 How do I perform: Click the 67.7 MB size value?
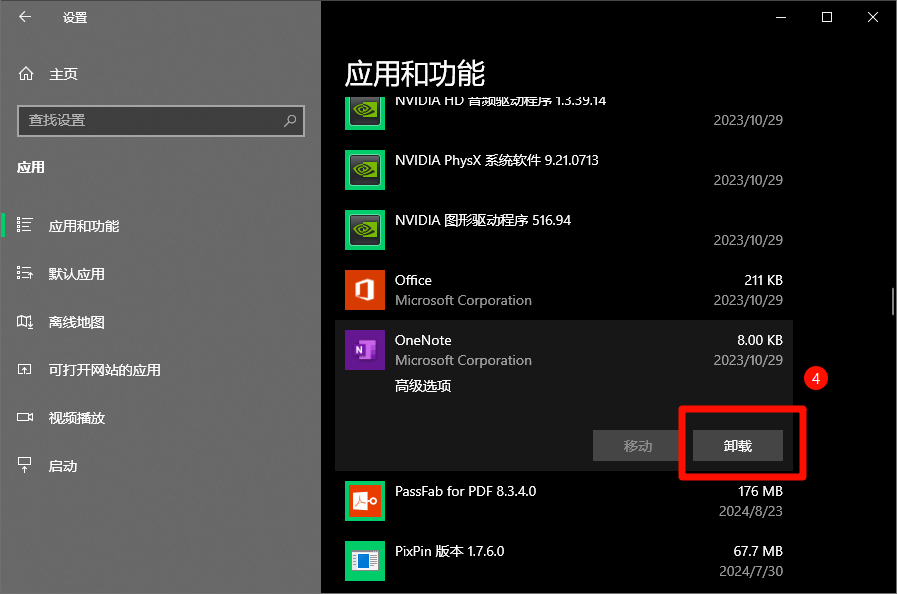(x=758, y=552)
